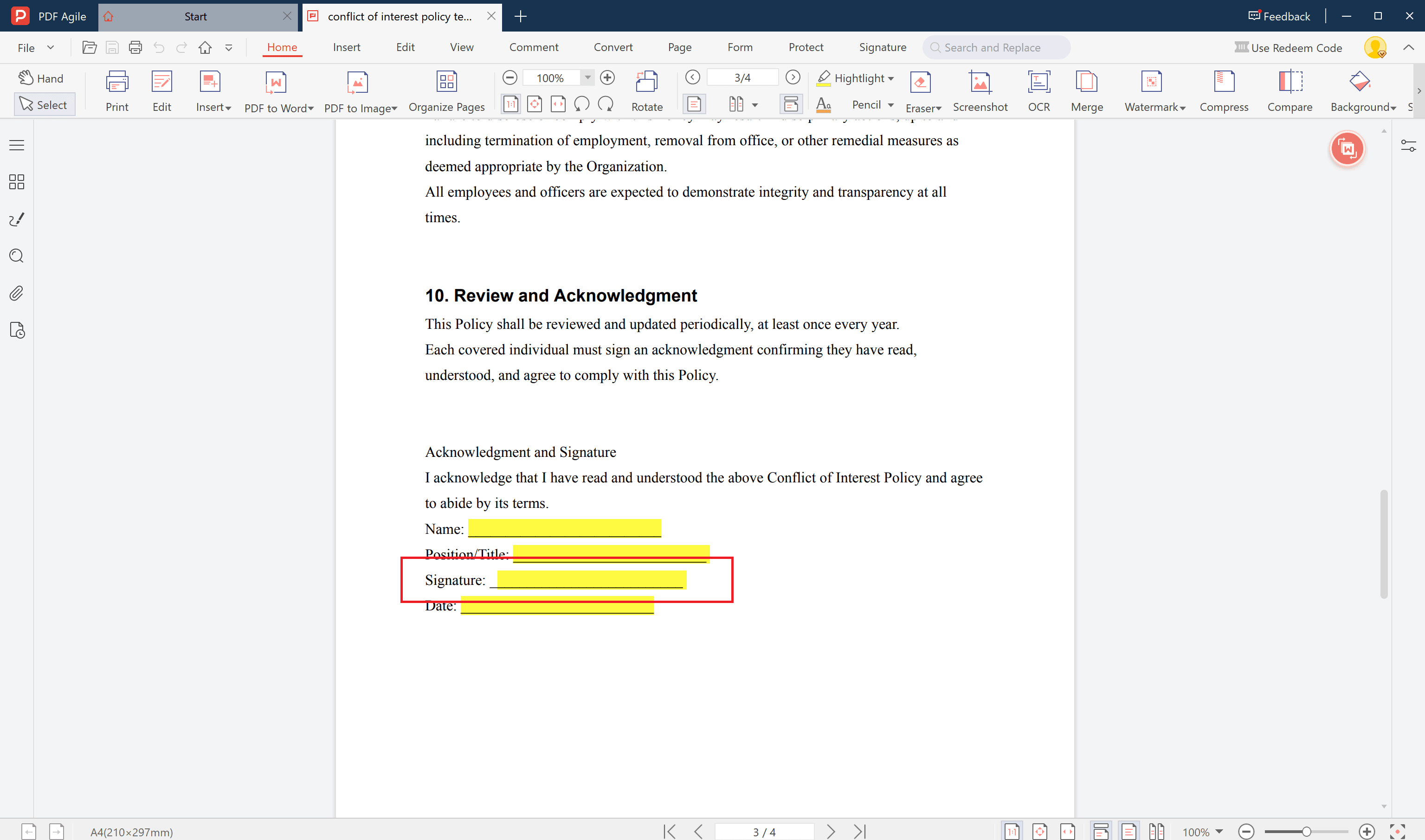
Task: Click the Rotate page icon
Action: pyautogui.click(x=646, y=83)
